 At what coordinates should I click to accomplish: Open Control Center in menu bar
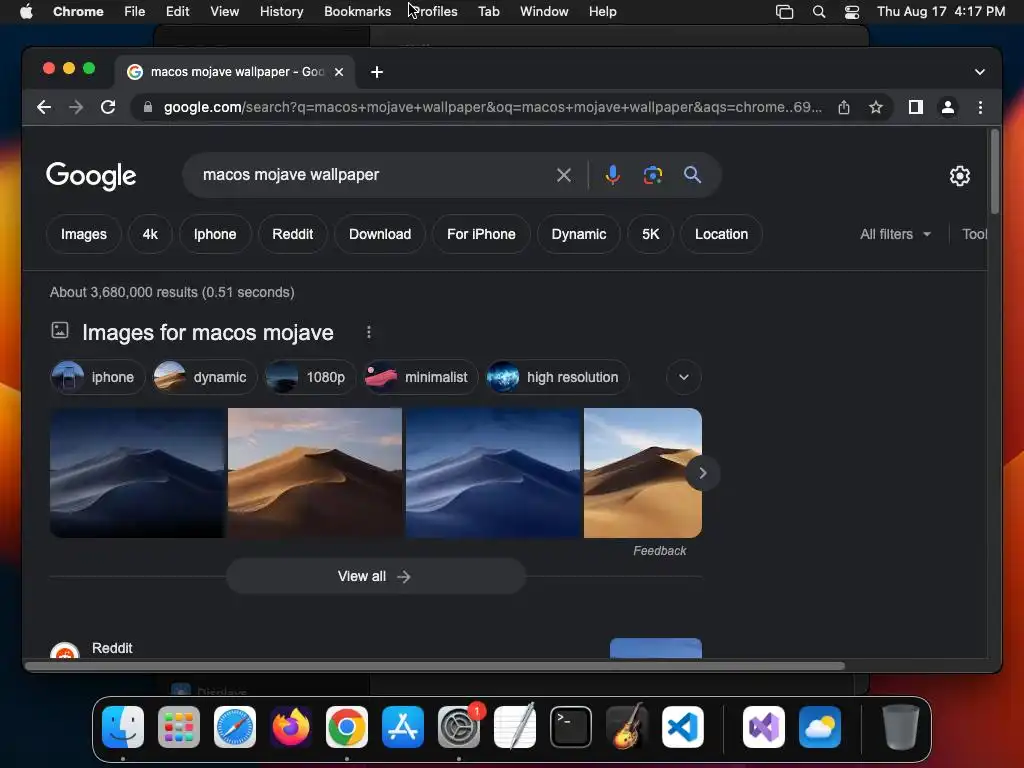click(852, 12)
